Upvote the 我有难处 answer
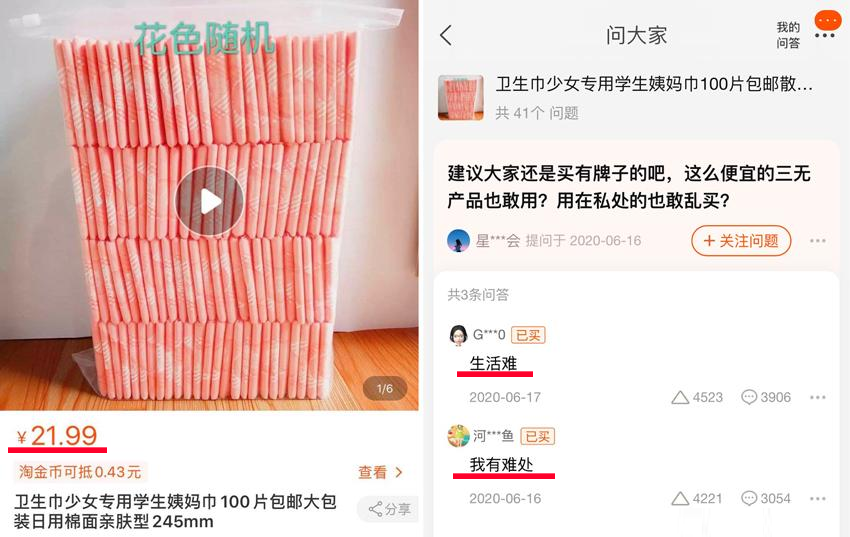 [x=697, y=499]
